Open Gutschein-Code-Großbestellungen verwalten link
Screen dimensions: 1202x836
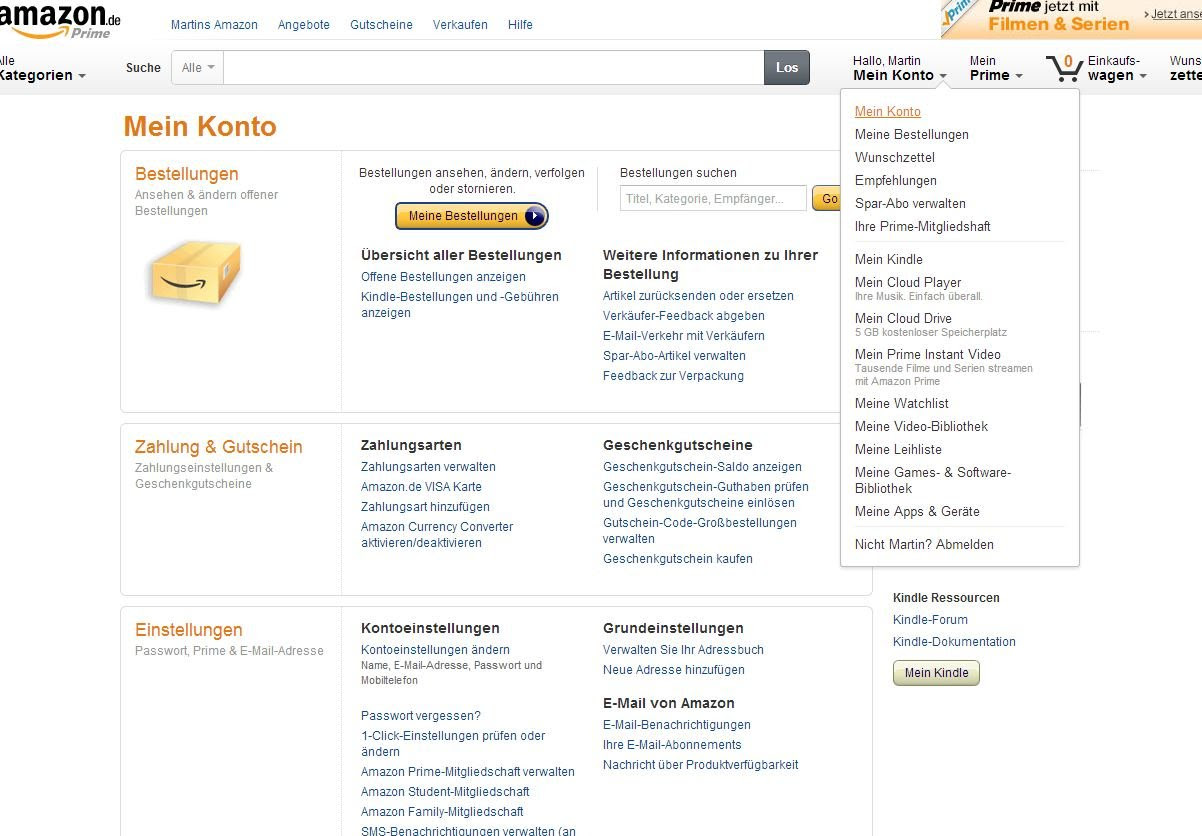pos(700,531)
